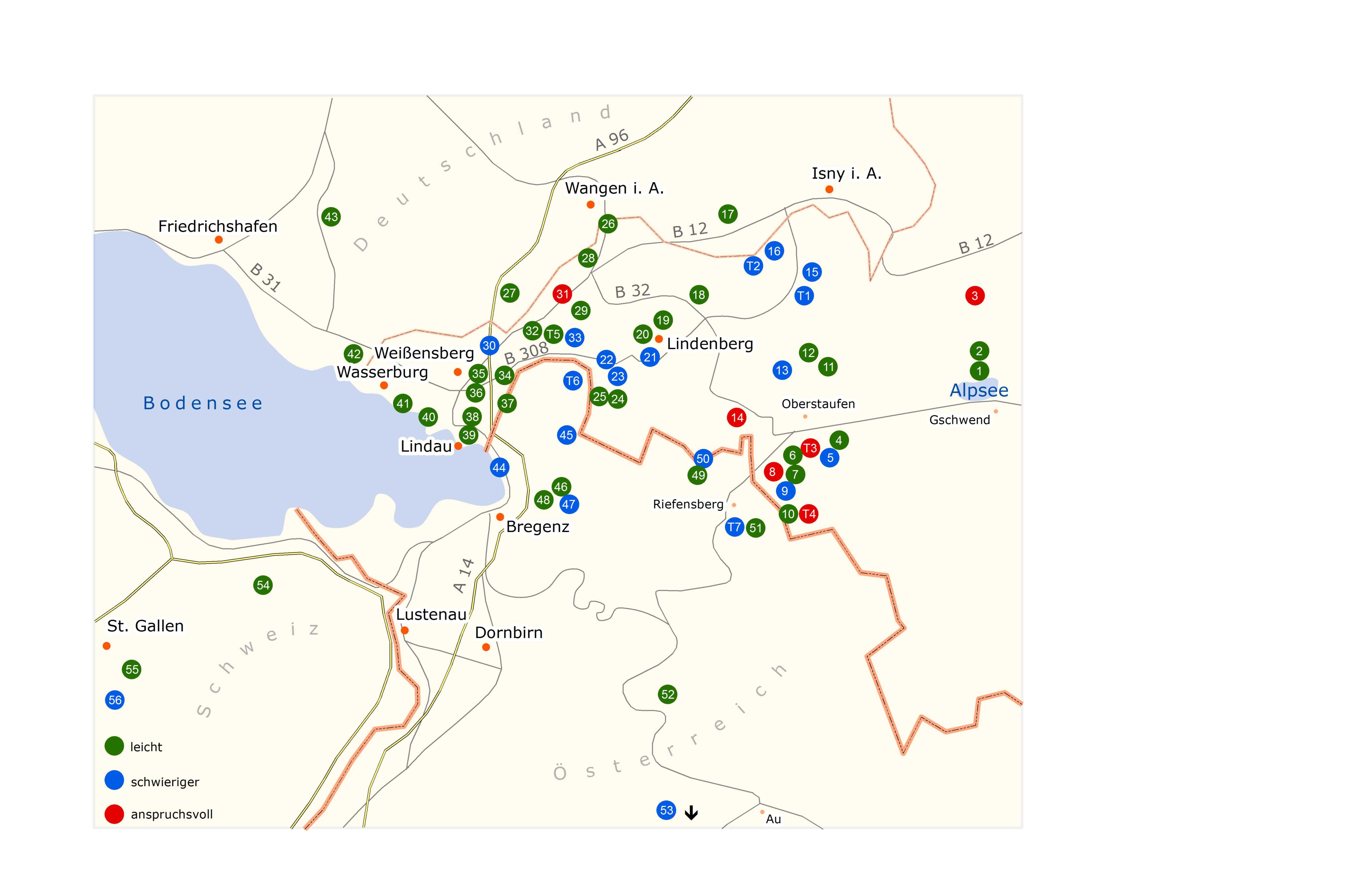Click the green 'leicht' legend circle
This screenshot has height=888, width=1372.
(x=114, y=746)
